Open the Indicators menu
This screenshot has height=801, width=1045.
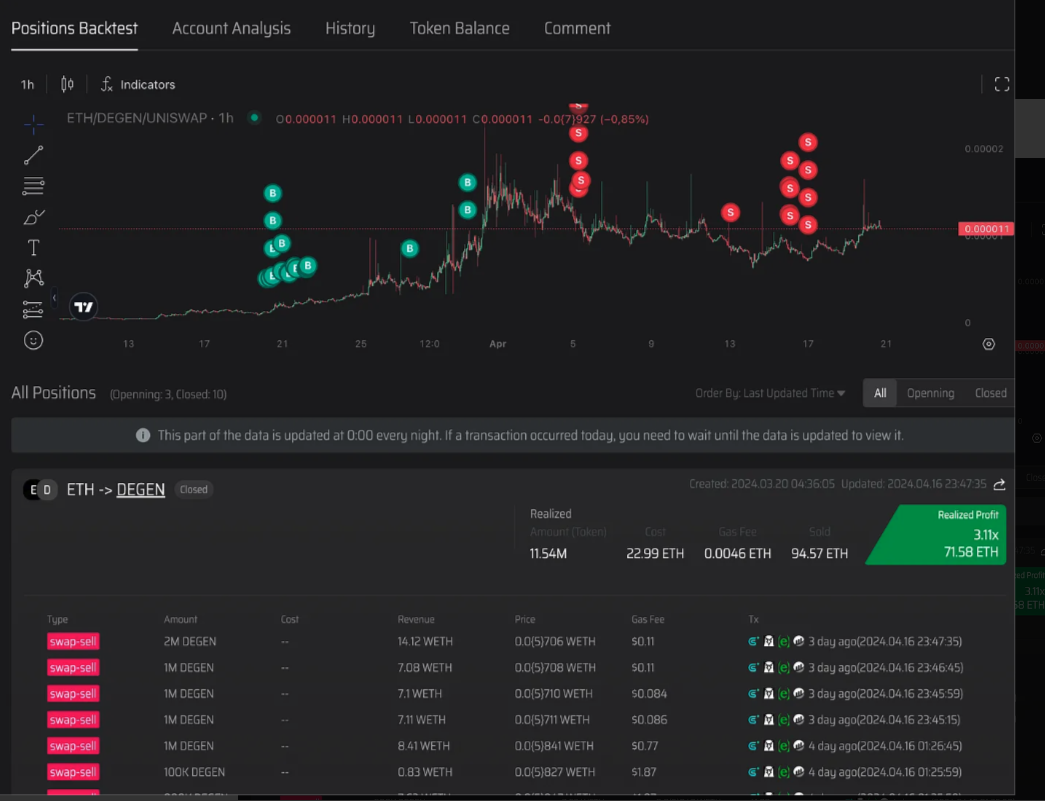point(138,85)
